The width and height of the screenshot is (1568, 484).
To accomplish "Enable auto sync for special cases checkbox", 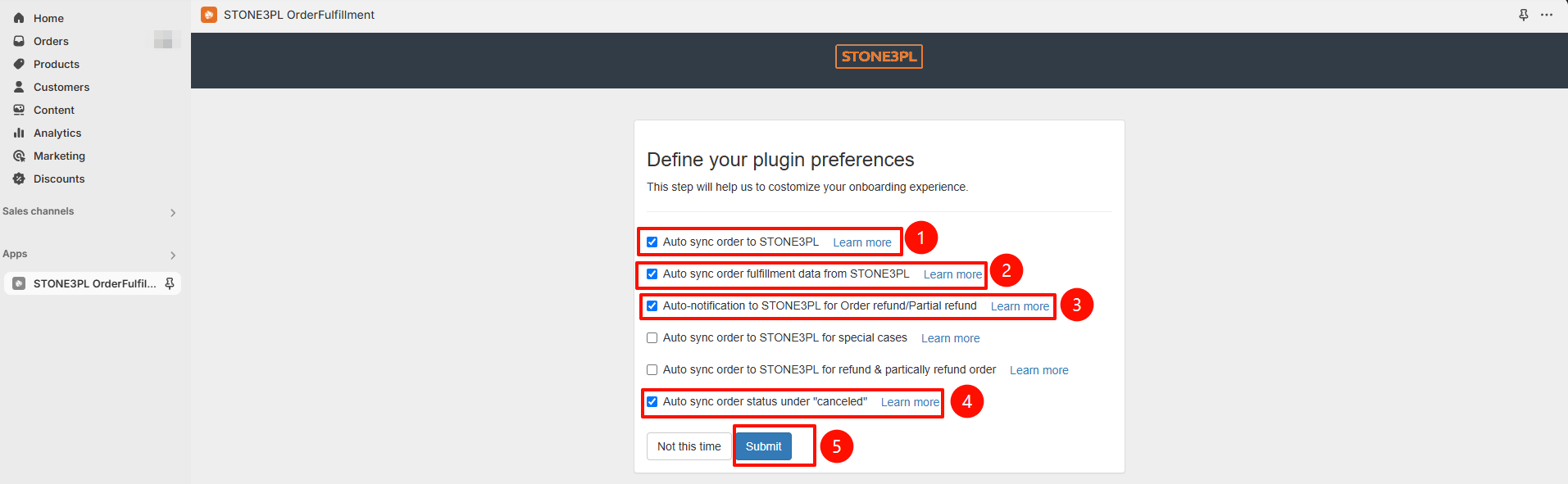I will [x=652, y=338].
